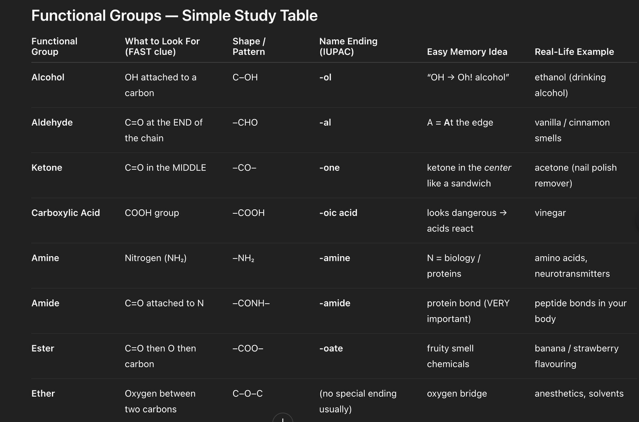Click the 'Real-Life Example' column header
Screen dimensions: 639x422
tap(574, 51)
